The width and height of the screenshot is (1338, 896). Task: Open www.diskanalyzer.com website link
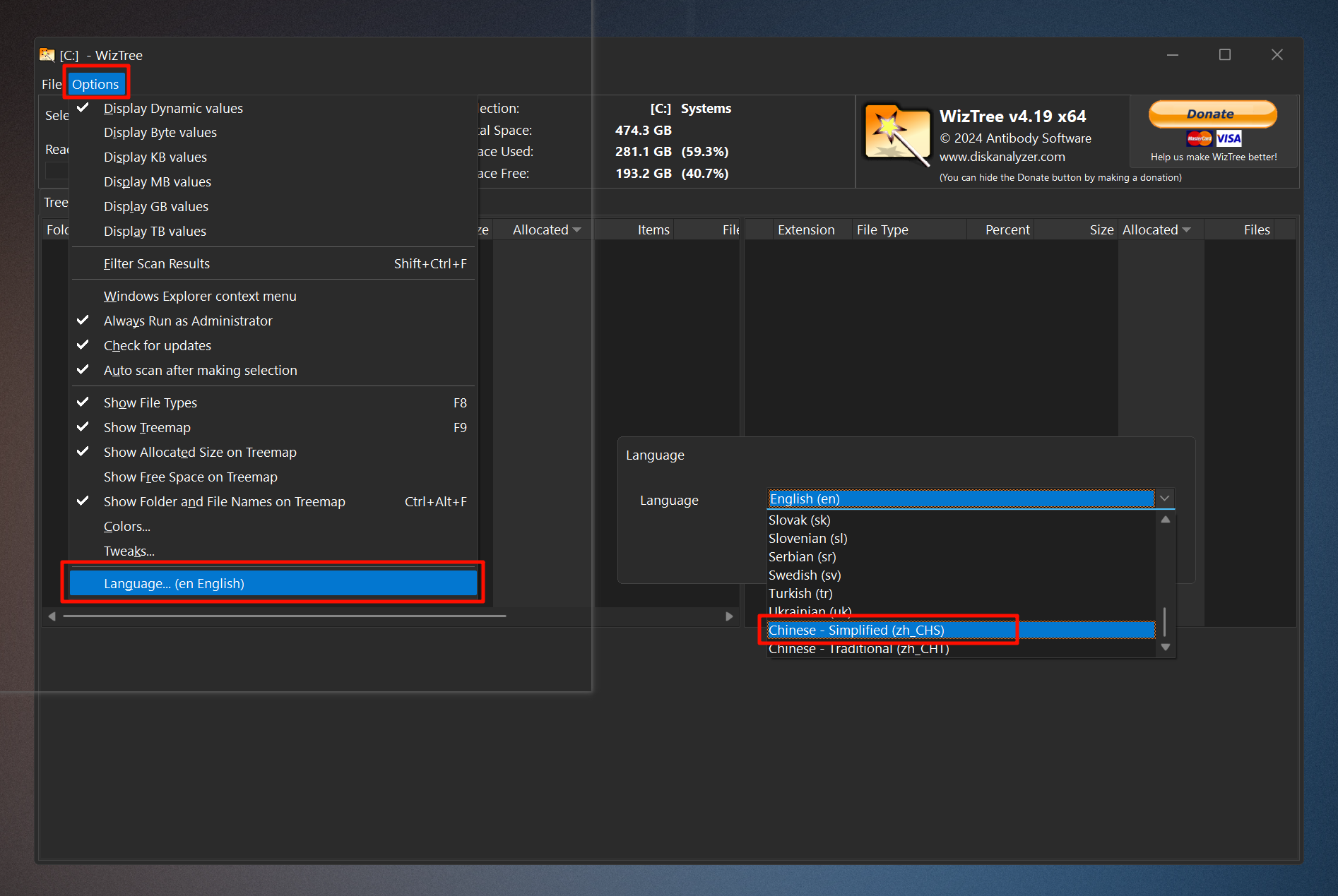tap(1002, 157)
